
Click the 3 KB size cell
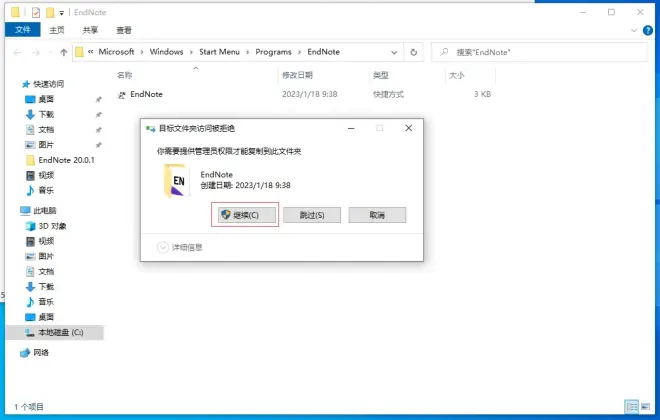click(482, 94)
